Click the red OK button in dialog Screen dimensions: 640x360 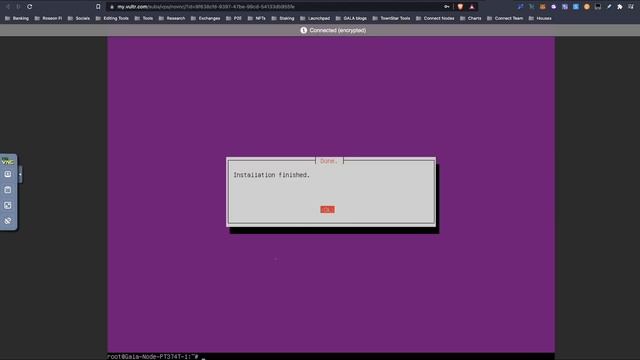click(x=327, y=209)
